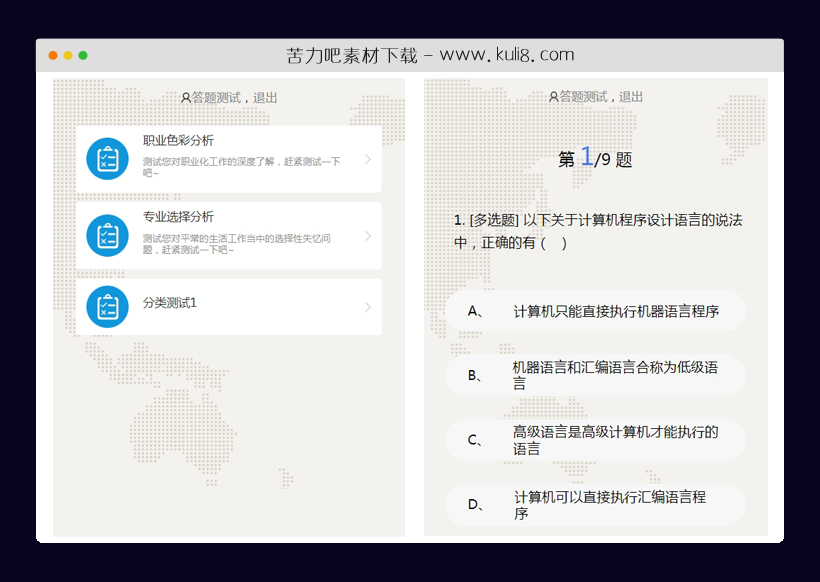
Task: Expand the 职业色彩分析 card chevron
Action: point(370,158)
